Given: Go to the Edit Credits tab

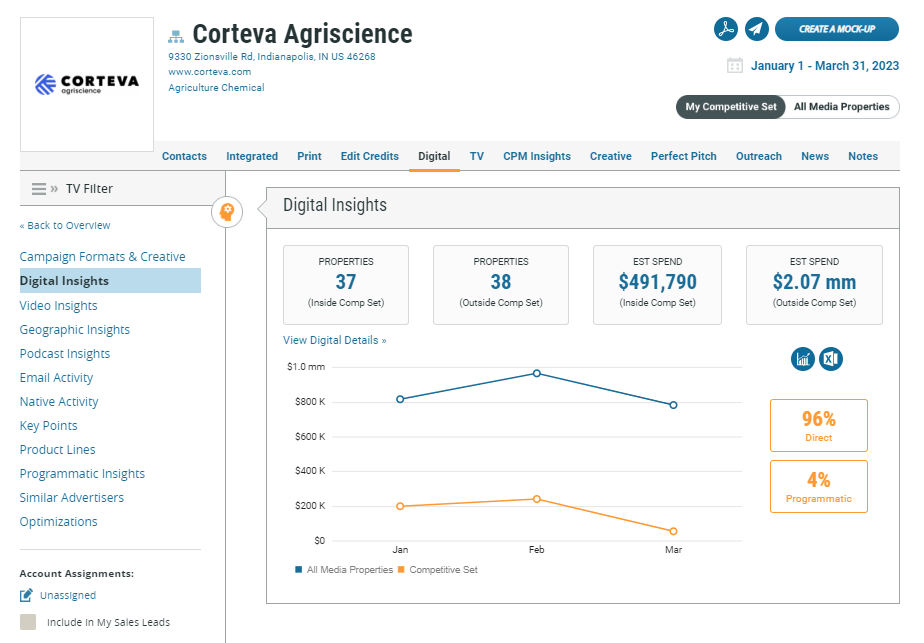Looking at the screenshot, I should pyautogui.click(x=369, y=156).
